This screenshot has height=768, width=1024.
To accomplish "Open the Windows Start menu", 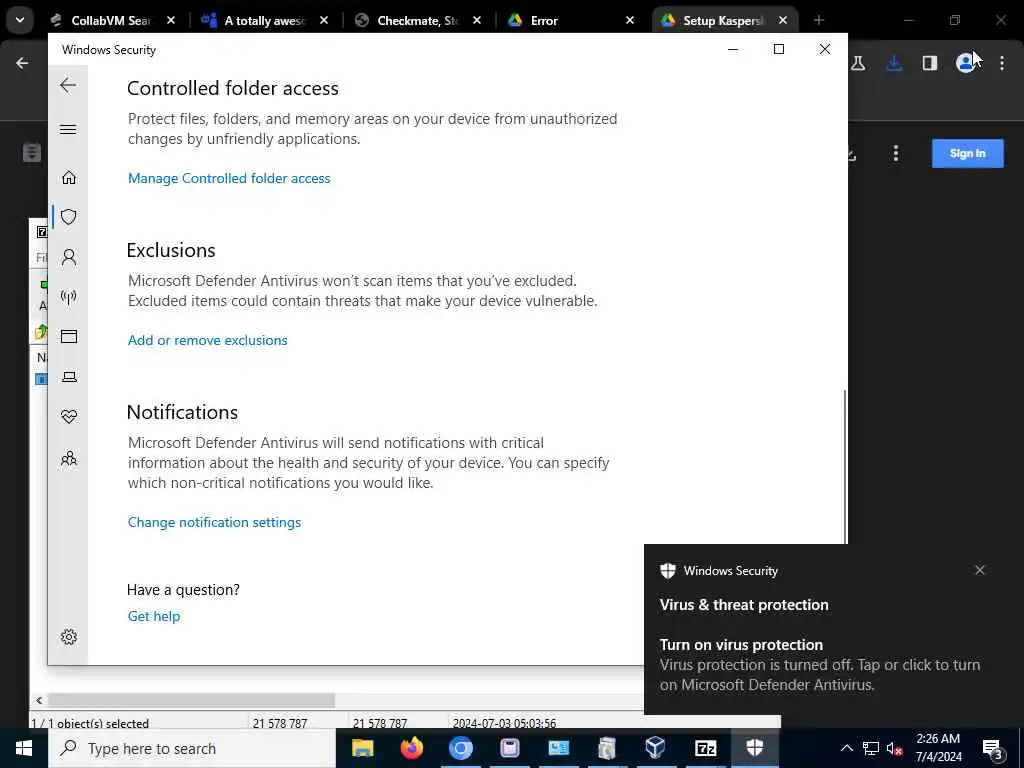I will [24, 748].
